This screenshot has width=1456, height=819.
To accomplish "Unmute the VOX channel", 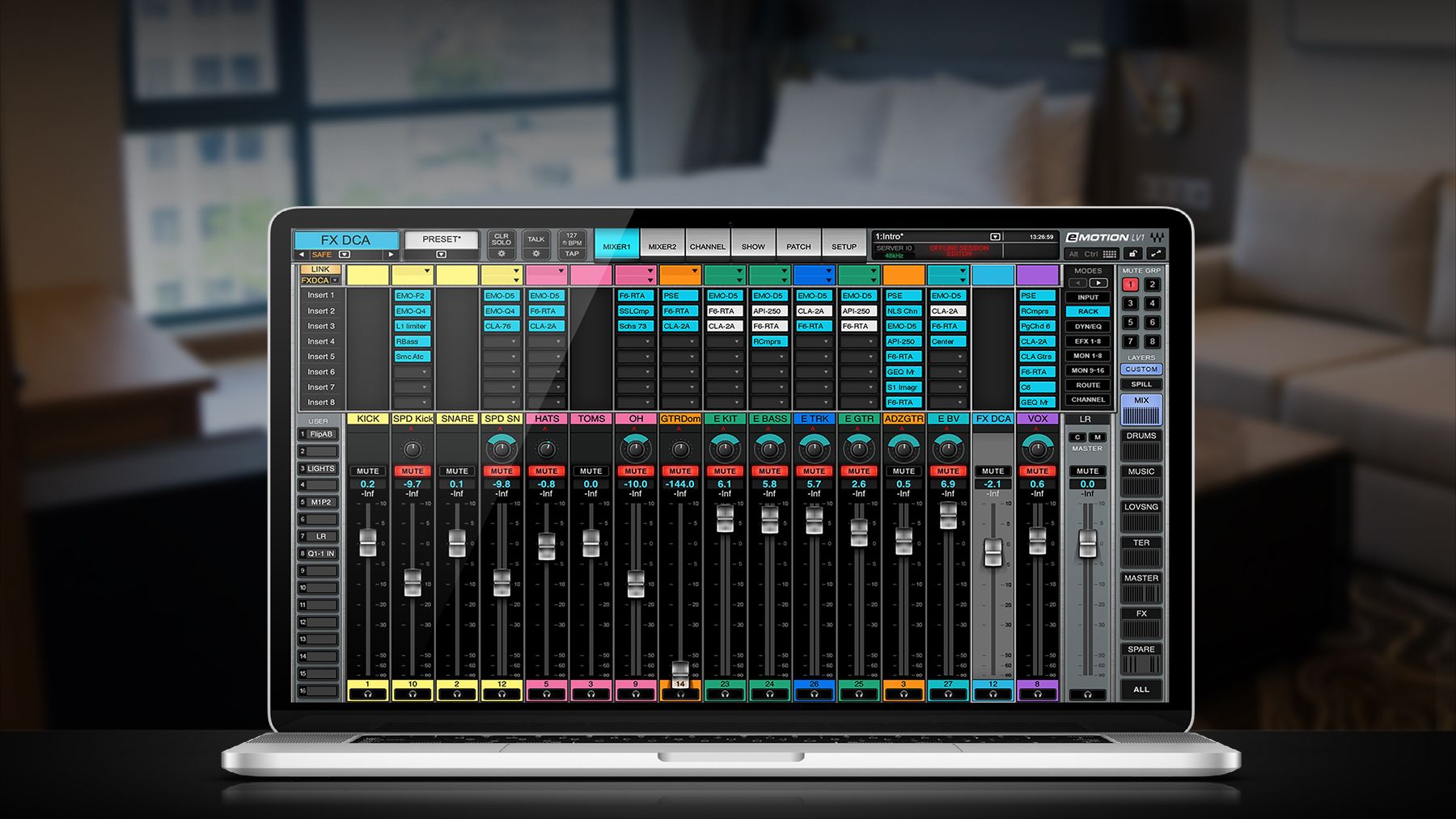I will pyautogui.click(x=1038, y=471).
